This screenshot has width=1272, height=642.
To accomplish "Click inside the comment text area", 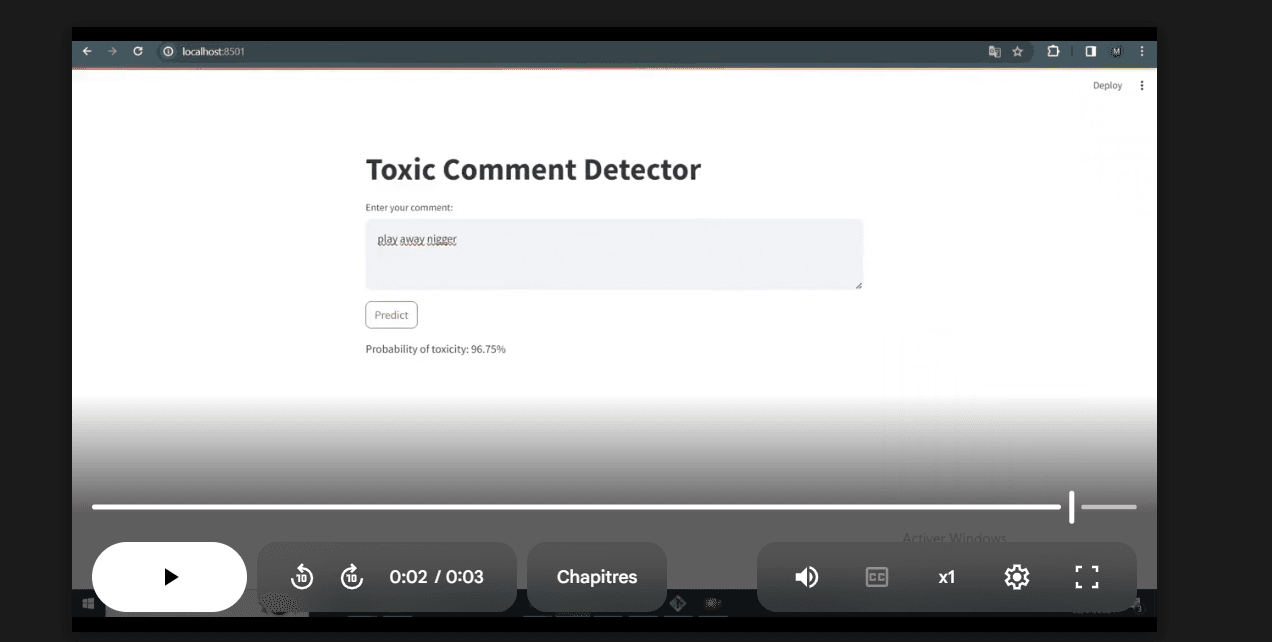I will point(614,254).
